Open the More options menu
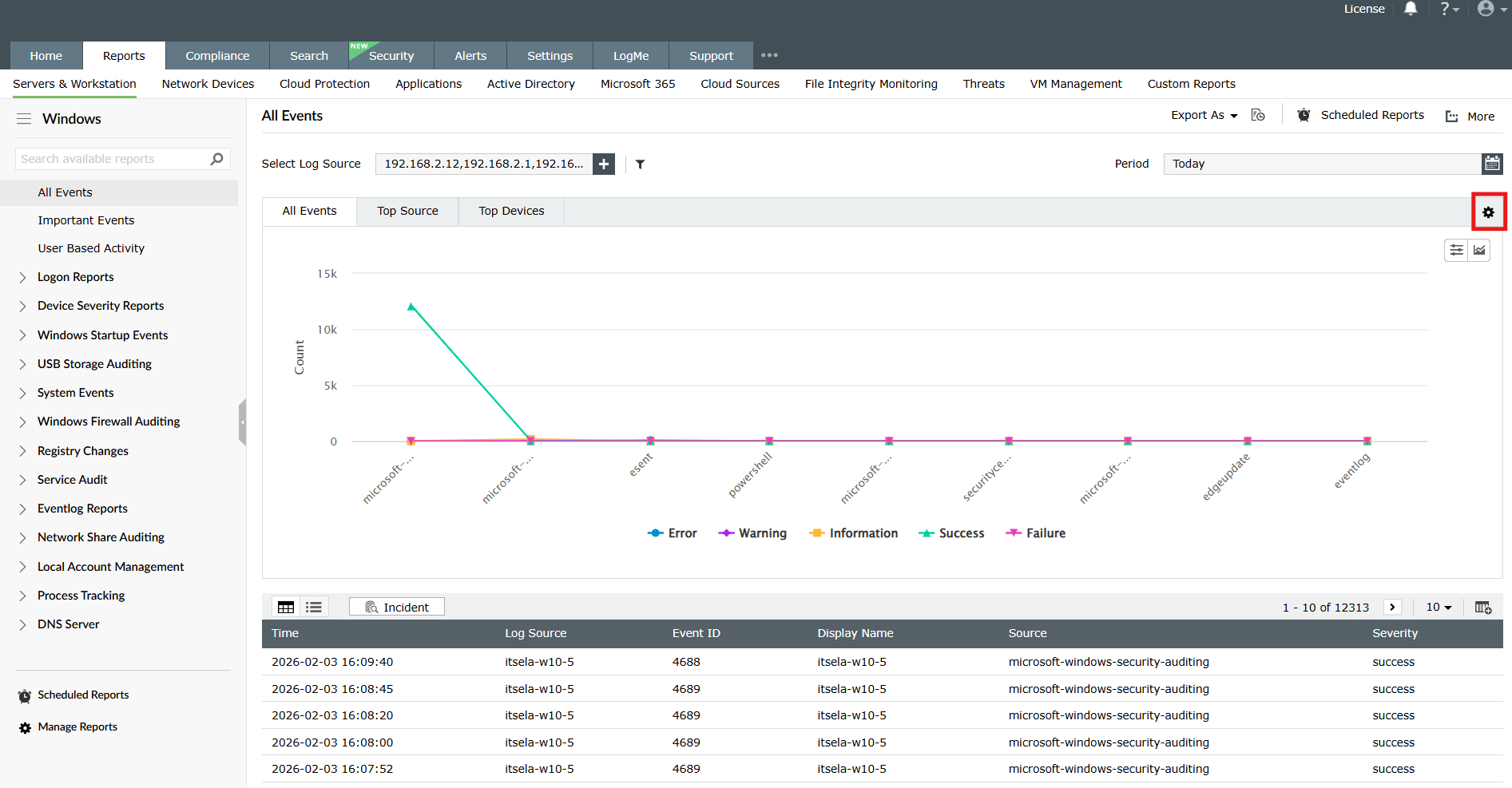1512x788 pixels. (1470, 117)
